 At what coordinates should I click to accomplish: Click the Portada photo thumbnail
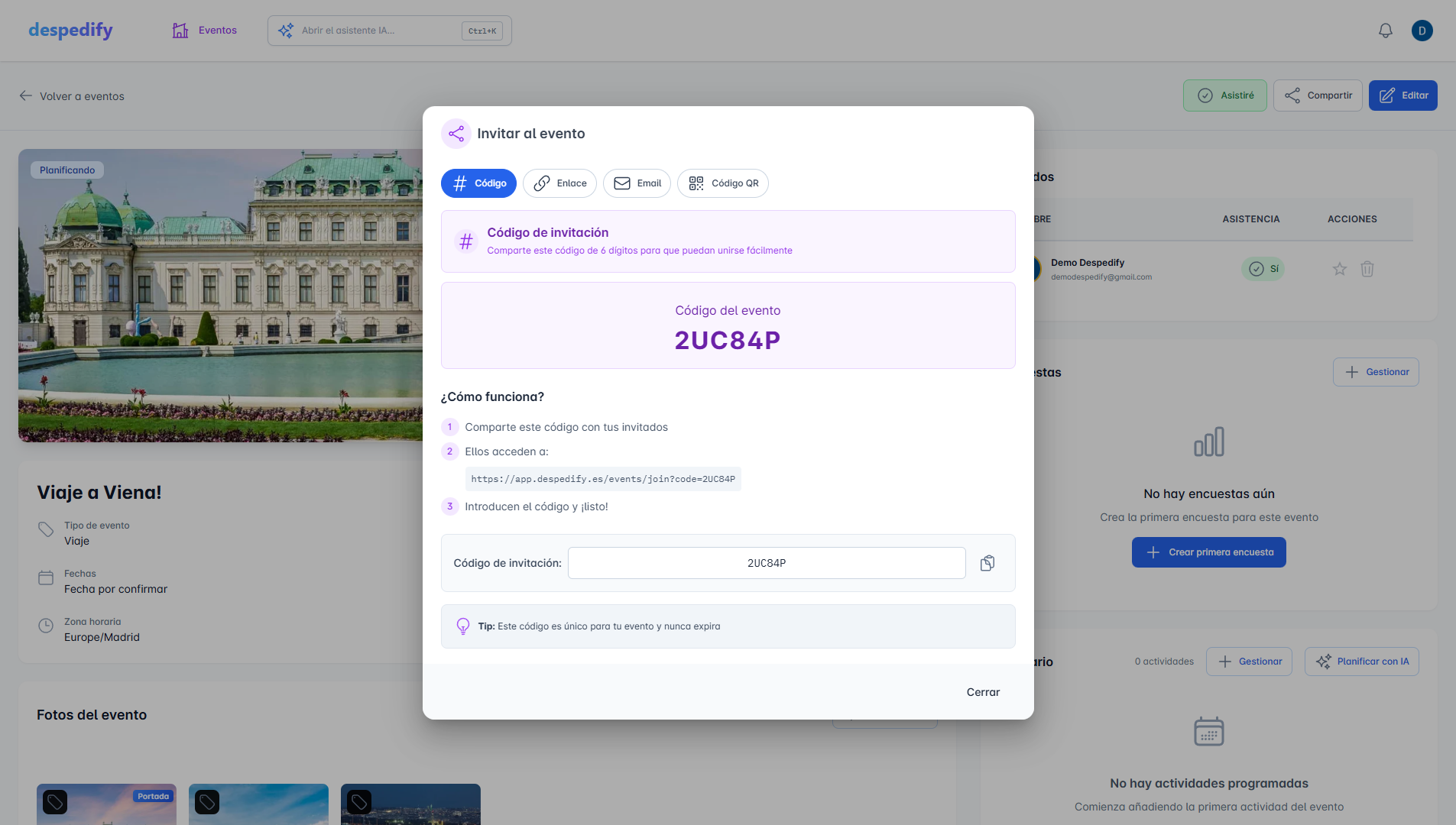coord(106,804)
